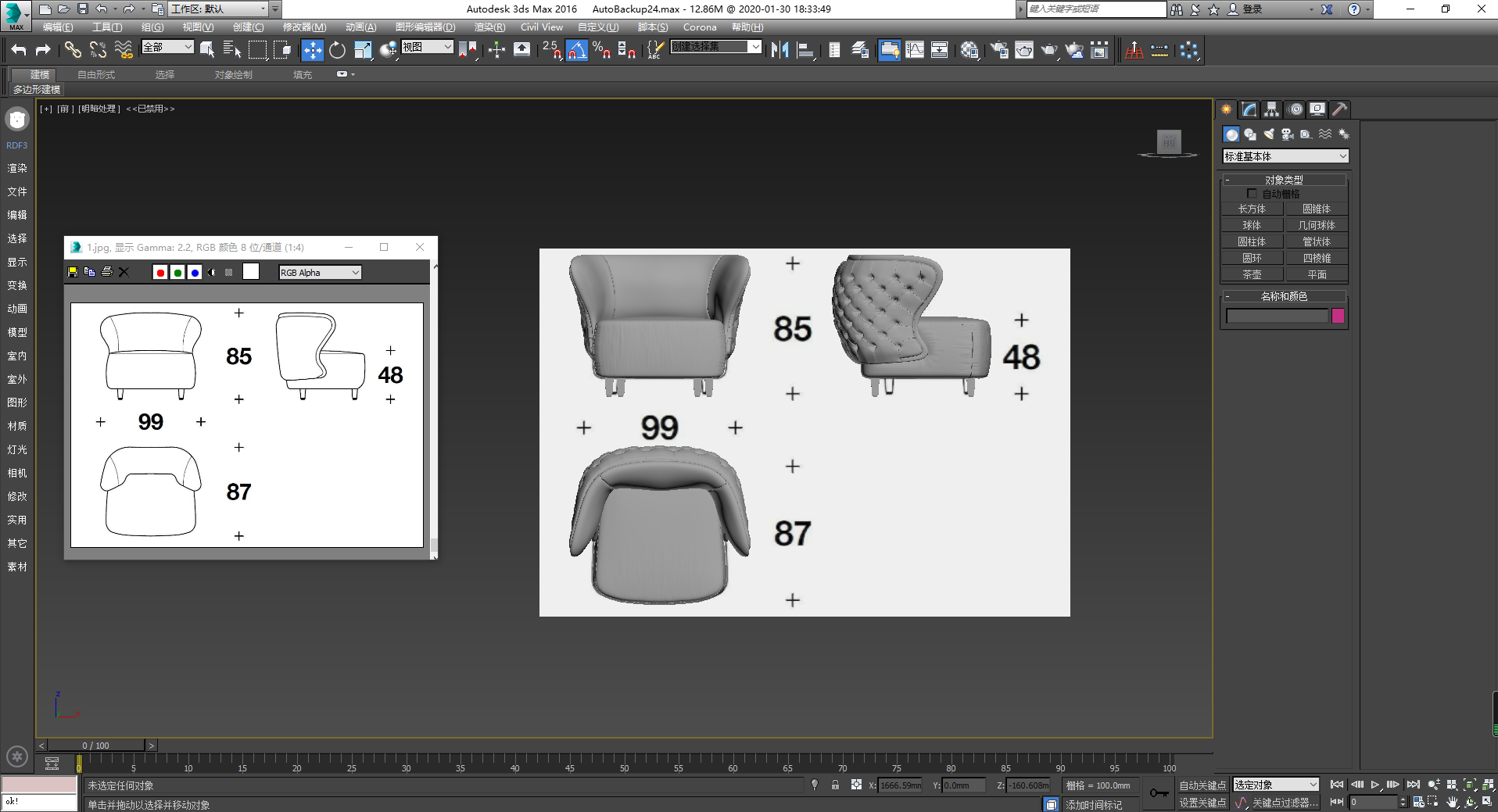Expand the RGB Alpha channel dropdown
This screenshot has height=812, width=1498.
pos(320,272)
